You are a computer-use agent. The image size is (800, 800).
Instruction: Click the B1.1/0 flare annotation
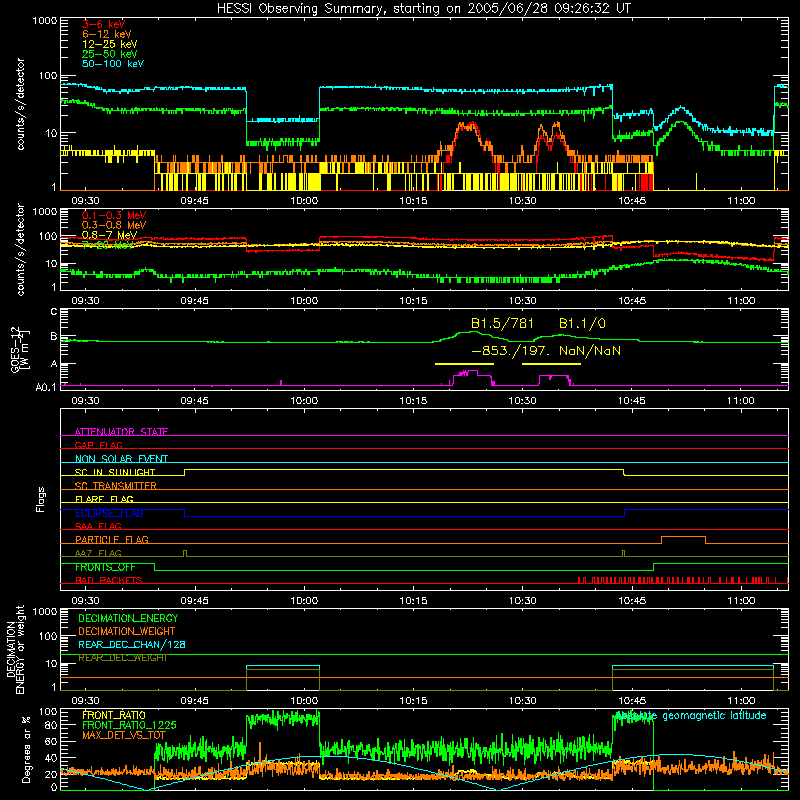582,323
